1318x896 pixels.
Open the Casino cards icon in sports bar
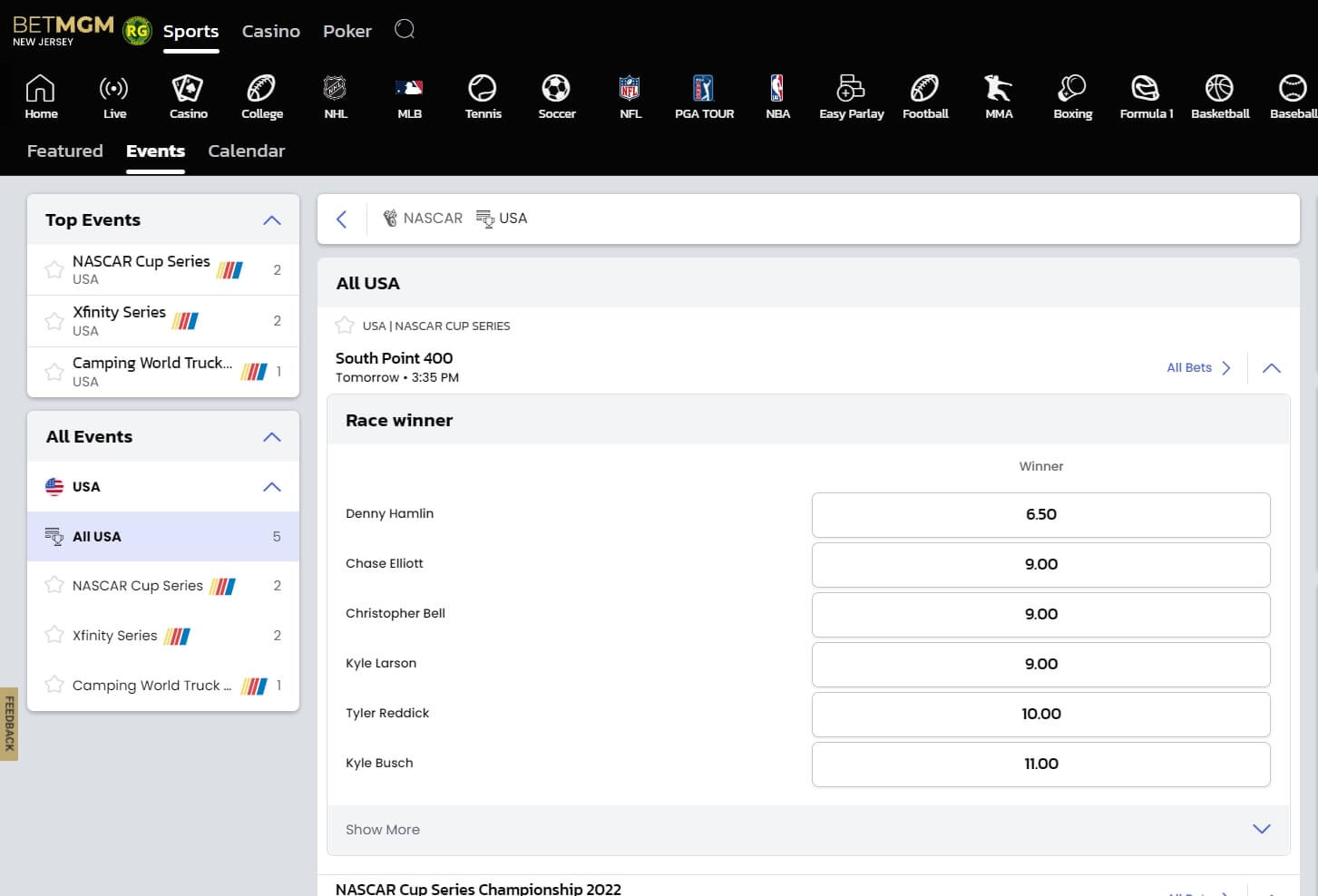[x=188, y=96]
